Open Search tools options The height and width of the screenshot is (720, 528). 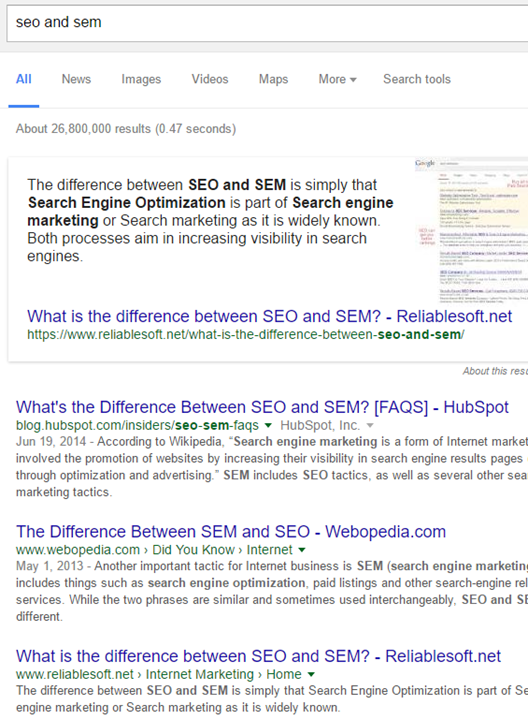coord(417,79)
